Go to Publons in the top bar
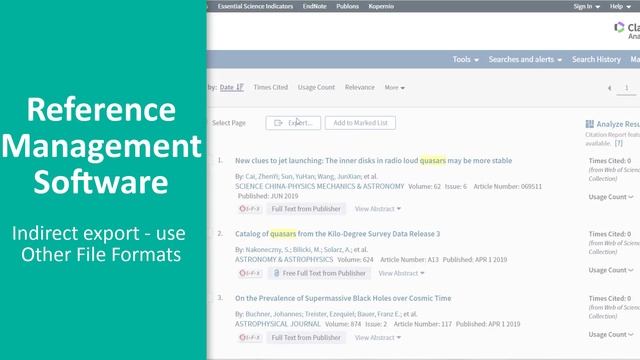The width and height of the screenshot is (640, 360). coord(347,6)
